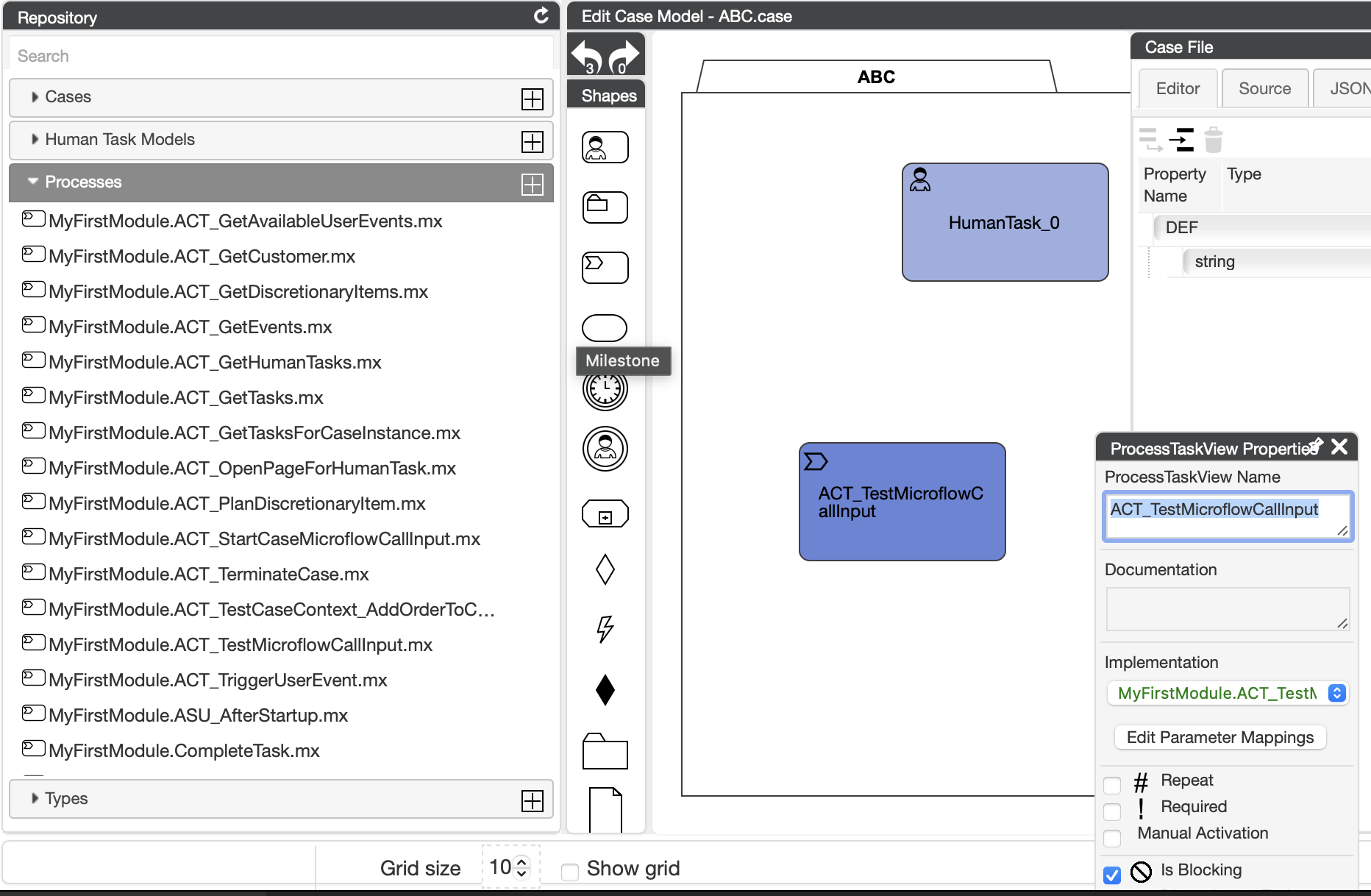Click the undo arrow in the toolbar
The height and width of the screenshot is (896, 1371).
(586, 56)
